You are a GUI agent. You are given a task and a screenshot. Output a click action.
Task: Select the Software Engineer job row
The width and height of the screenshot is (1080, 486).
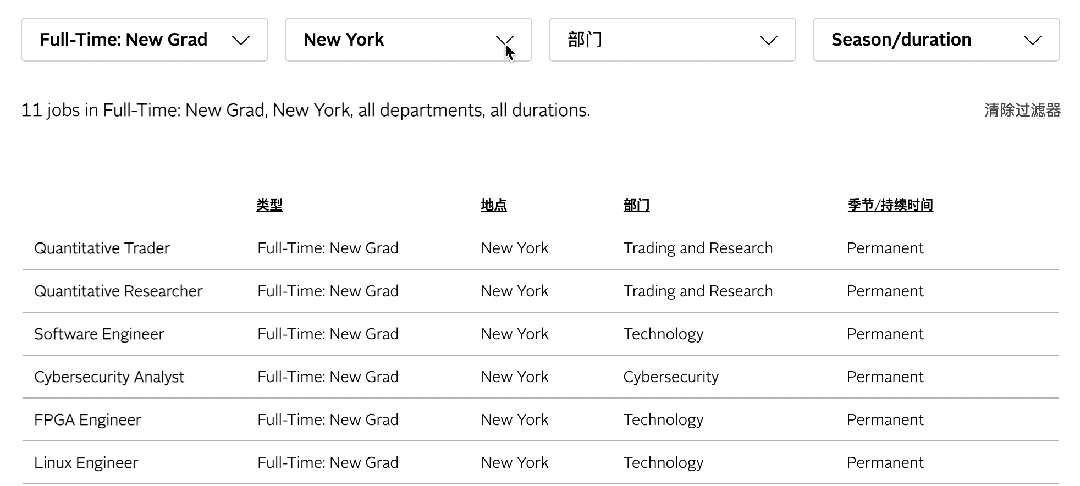coord(99,334)
